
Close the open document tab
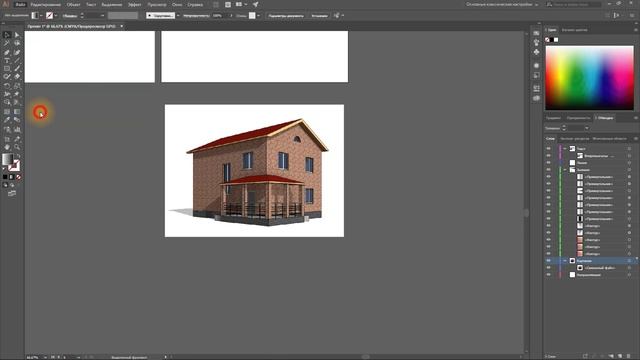[x=121, y=26]
